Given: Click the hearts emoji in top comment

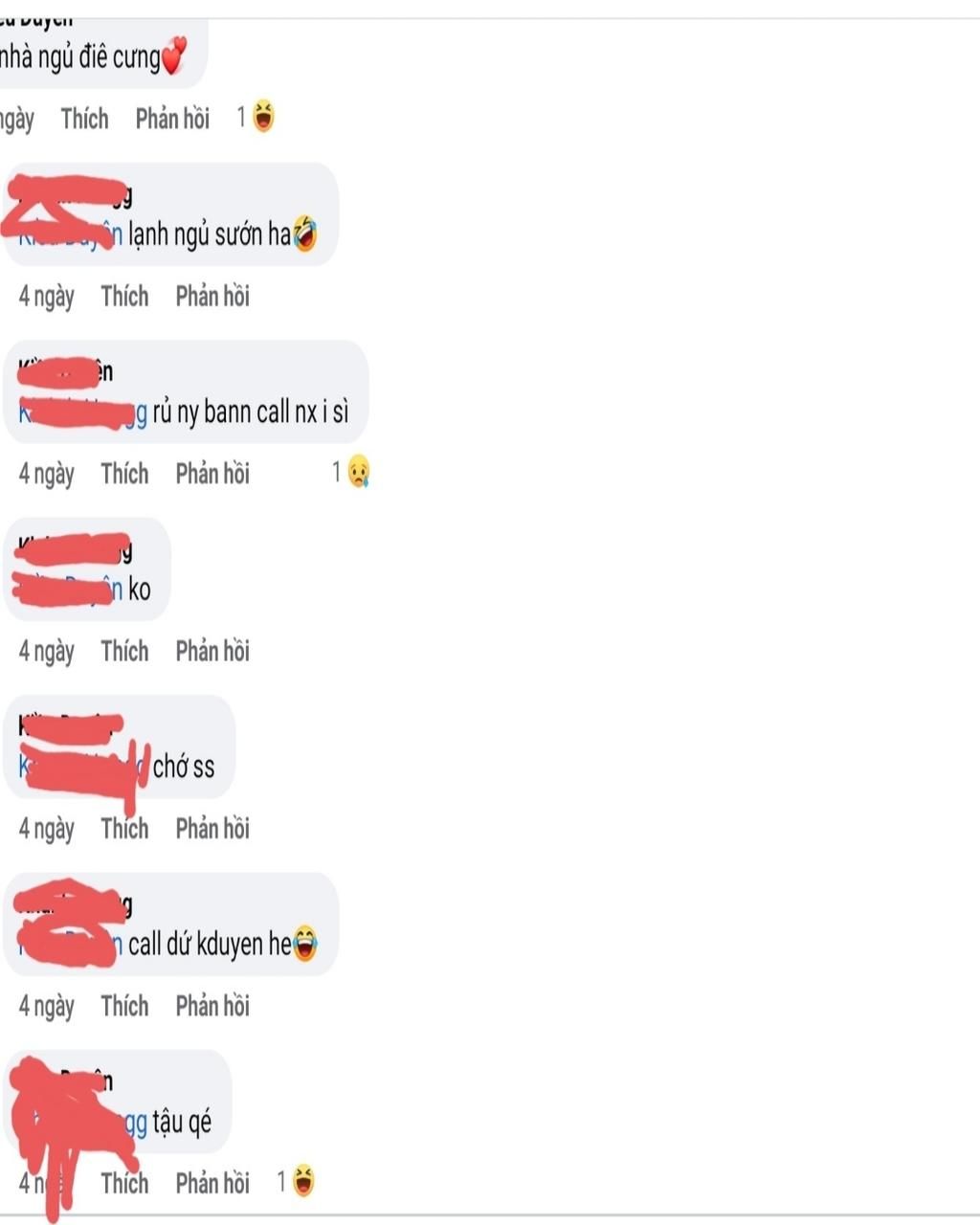Looking at the screenshot, I should [x=173, y=56].
